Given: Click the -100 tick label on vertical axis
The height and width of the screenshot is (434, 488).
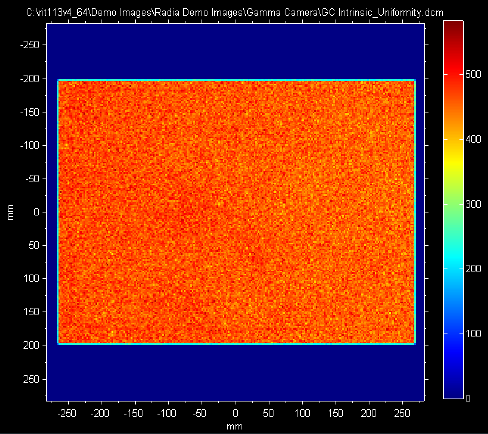Looking at the screenshot, I should click(x=30, y=145).
